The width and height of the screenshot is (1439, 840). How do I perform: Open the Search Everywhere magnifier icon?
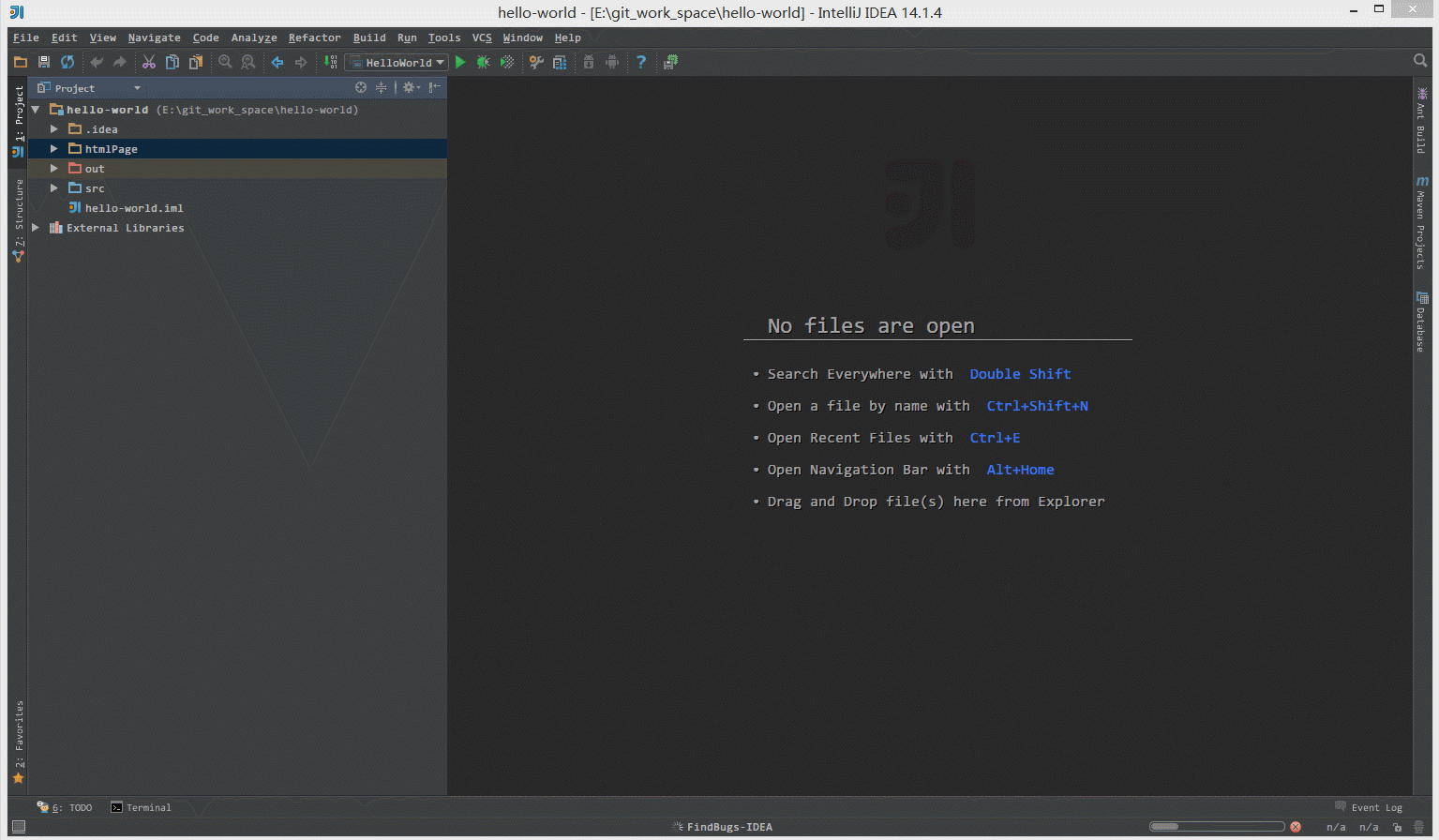(1420, 61)
